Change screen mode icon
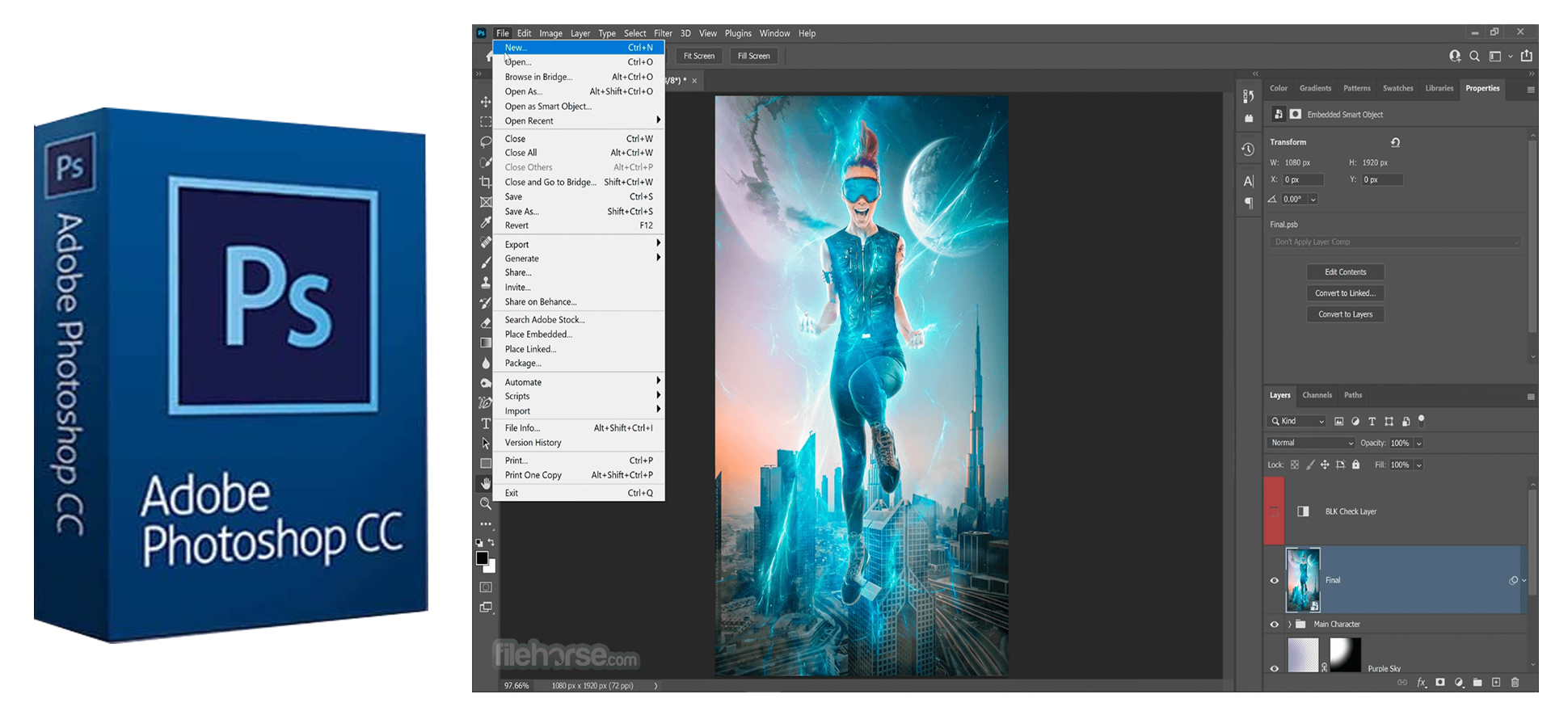 tap(486, 608)
